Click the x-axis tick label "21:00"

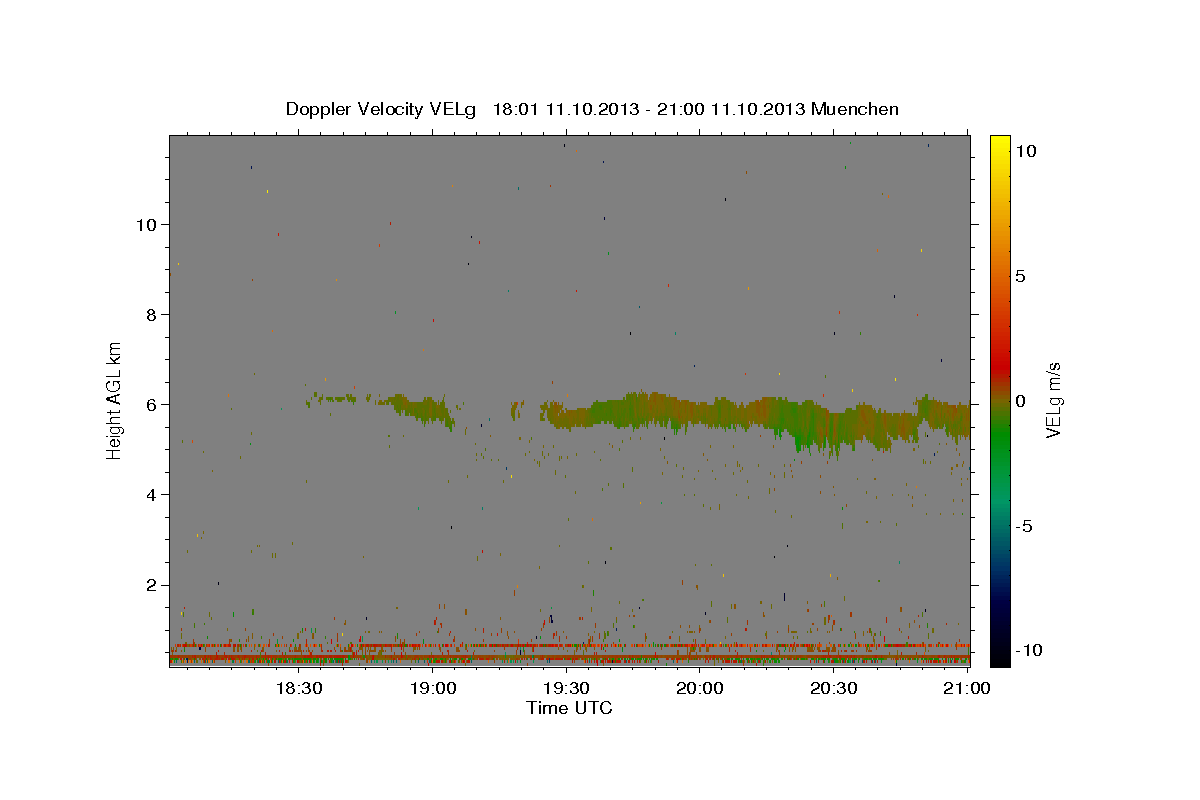coord(968,689)
